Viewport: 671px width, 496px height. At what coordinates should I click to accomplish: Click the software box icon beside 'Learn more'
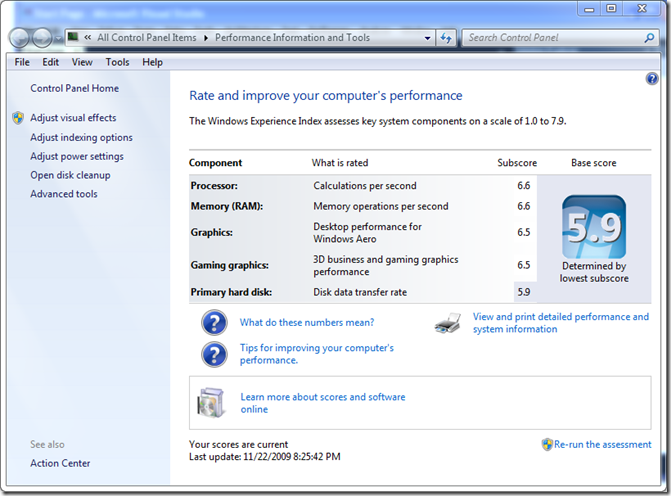tap(211, 402)
